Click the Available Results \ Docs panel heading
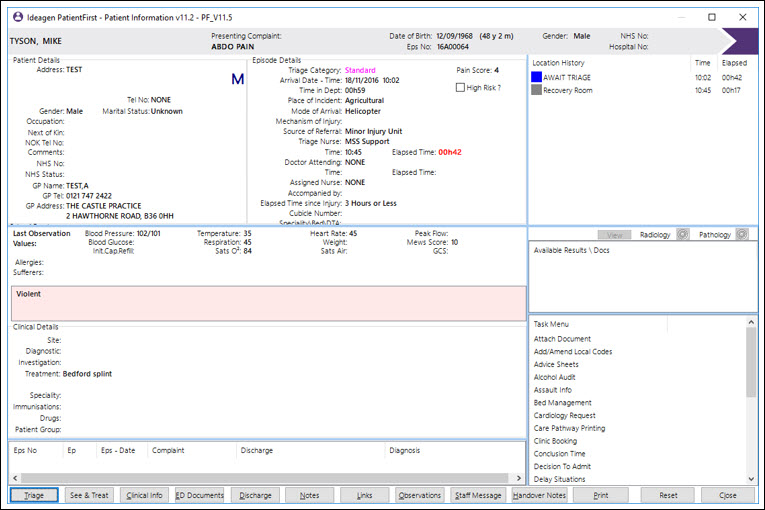765x510 pixels. 571,250
